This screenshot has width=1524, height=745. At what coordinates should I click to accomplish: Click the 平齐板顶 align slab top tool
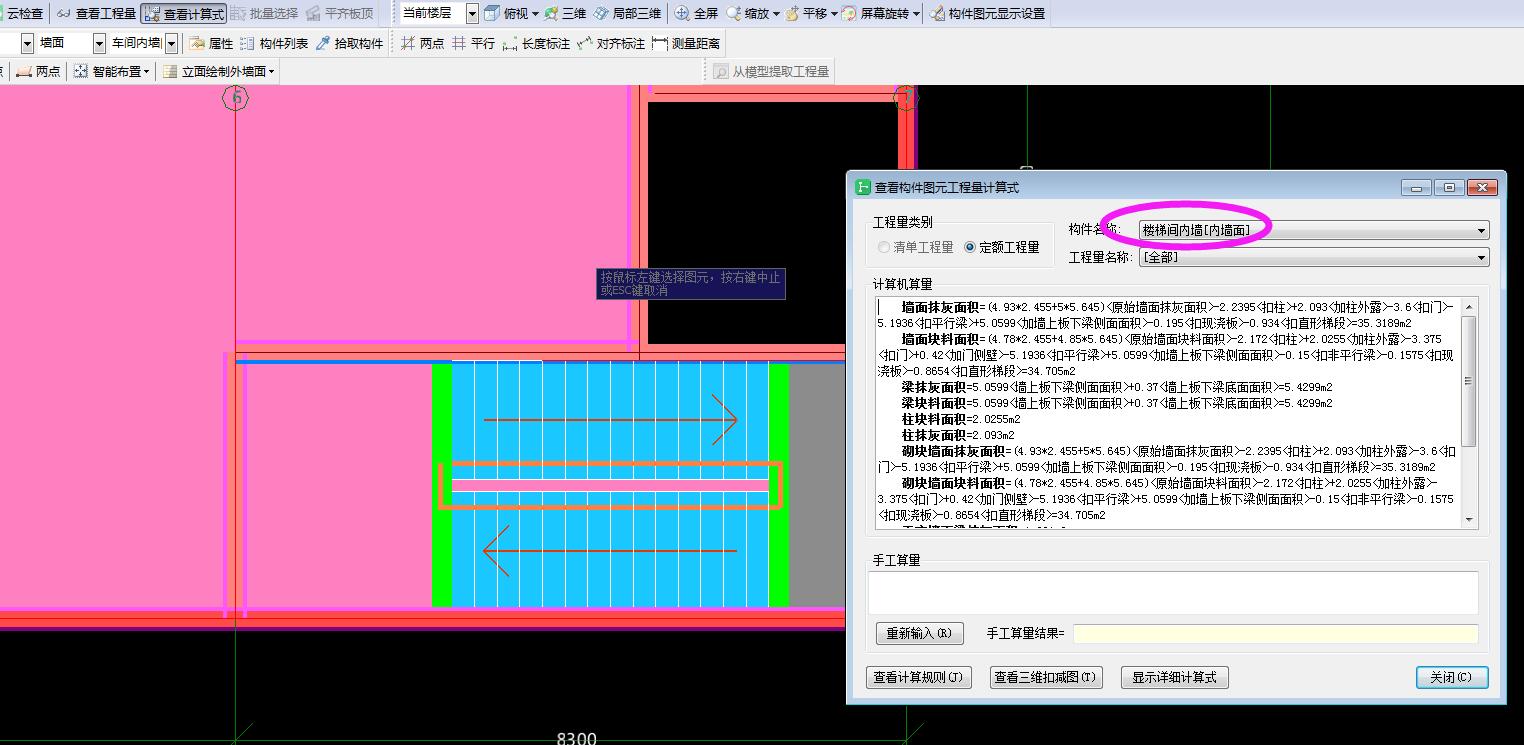(x=339, y=13)
